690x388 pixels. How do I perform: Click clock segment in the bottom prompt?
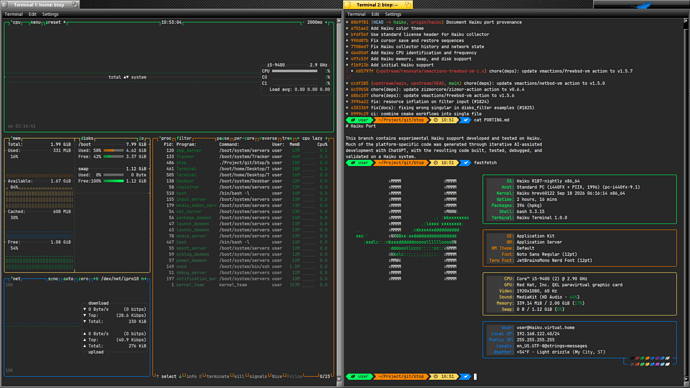pyautogui.click(x=444, y=377)
